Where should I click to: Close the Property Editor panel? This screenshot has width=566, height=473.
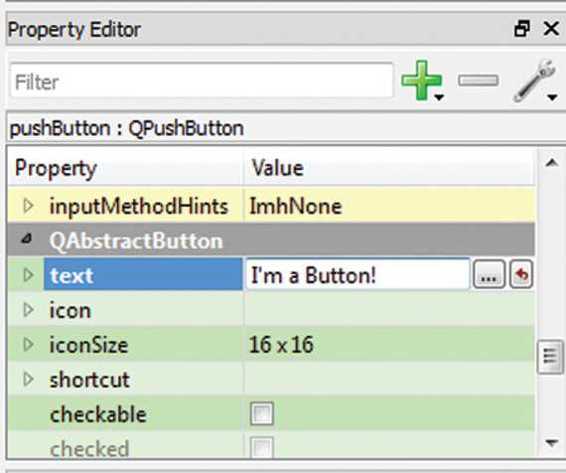tap(551, 29)
